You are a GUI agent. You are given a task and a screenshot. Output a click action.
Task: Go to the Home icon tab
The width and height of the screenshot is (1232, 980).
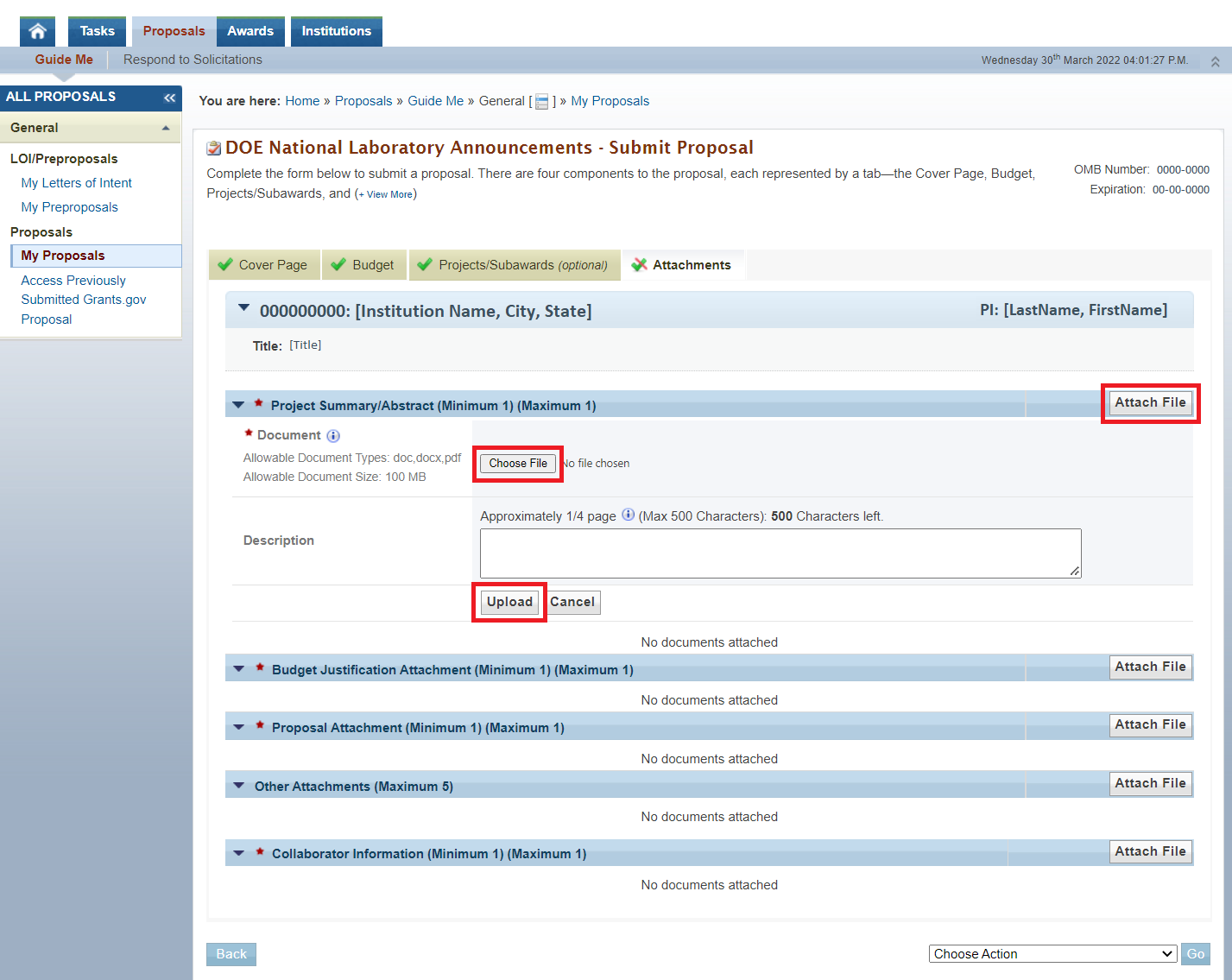(x=37, y=31)
